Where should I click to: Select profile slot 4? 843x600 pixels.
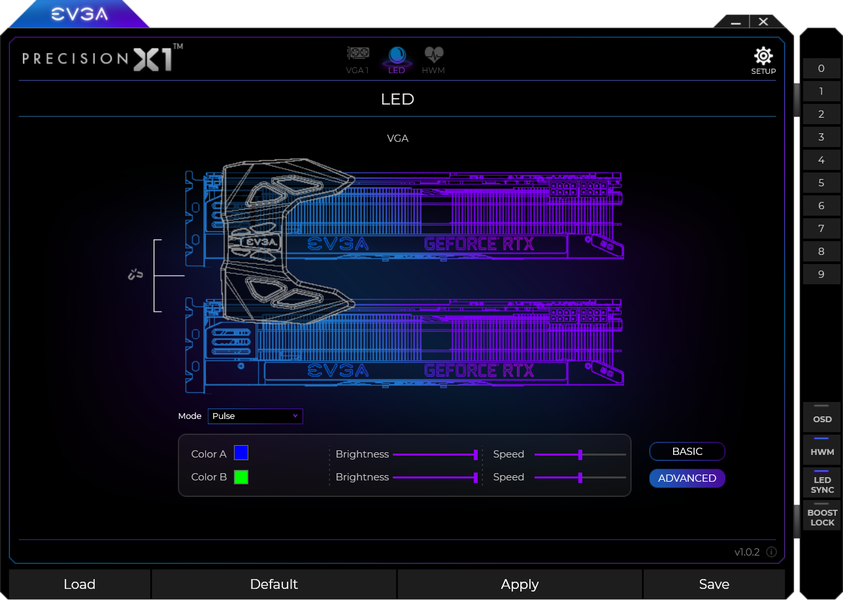click(821, 160)
